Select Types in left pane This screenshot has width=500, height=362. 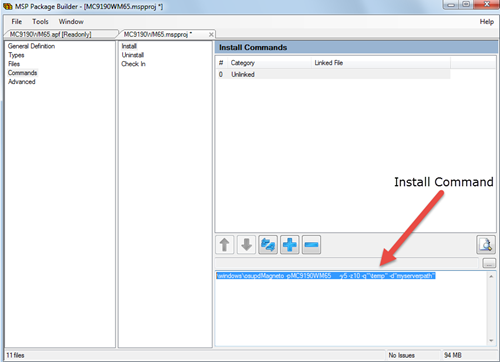pyautogui.click(x=16, y=55)
